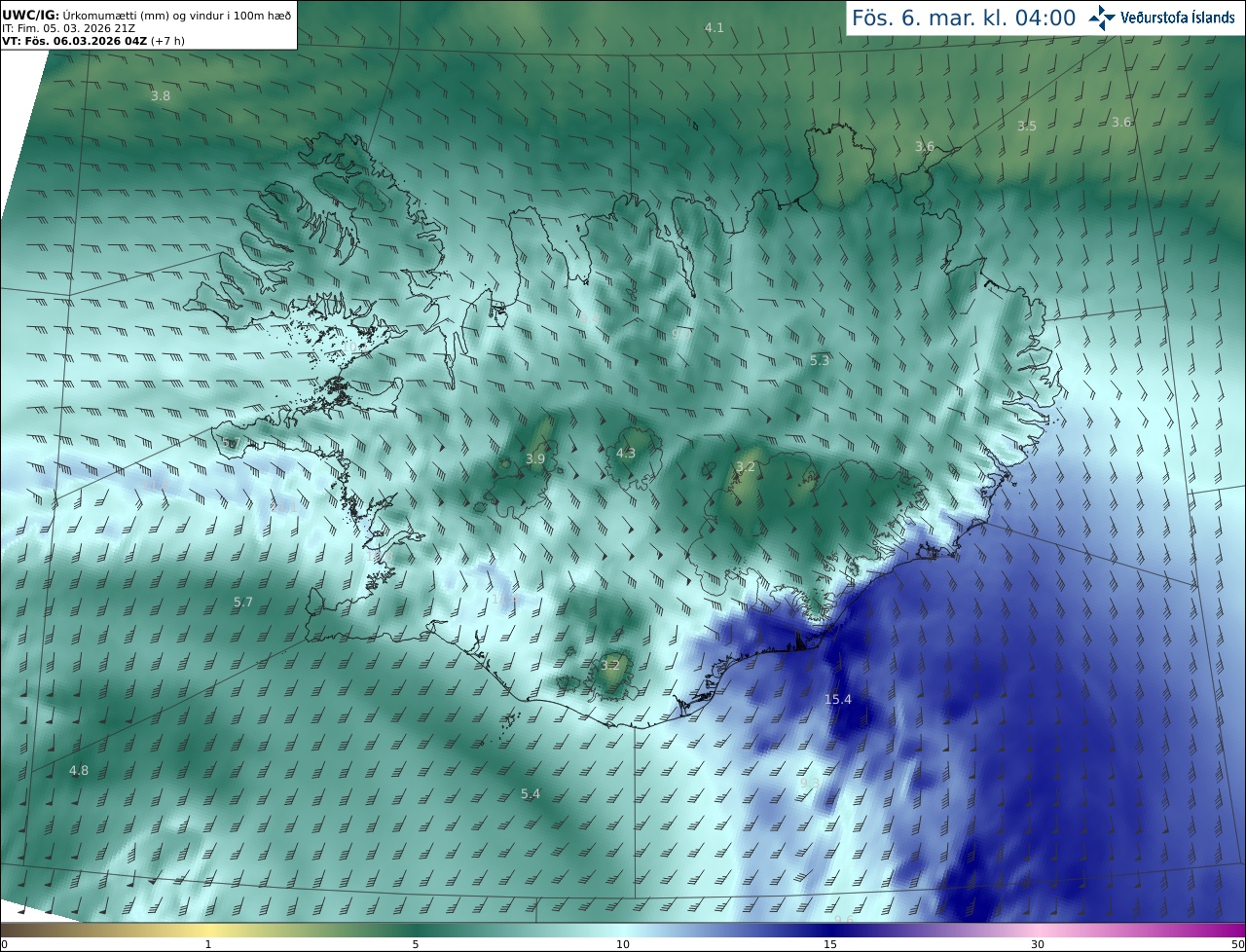Screen dimensions: 1246x952
Task: Click the 15 tick label on the color scale
Action: [830, 944]
